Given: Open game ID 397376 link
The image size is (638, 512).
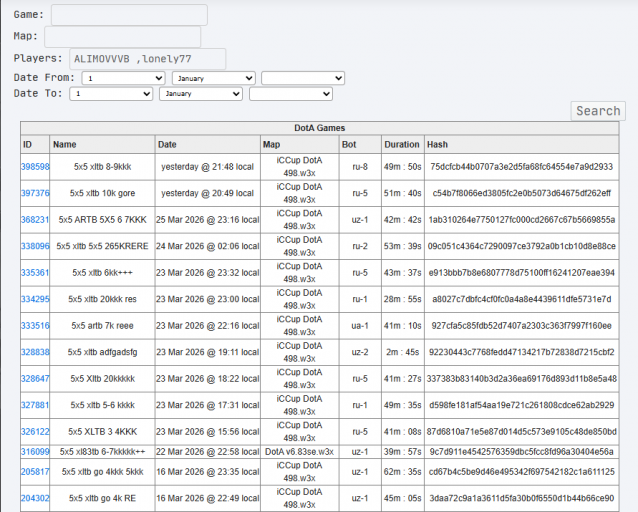Looking at the screenshot, I should [35, 193].
